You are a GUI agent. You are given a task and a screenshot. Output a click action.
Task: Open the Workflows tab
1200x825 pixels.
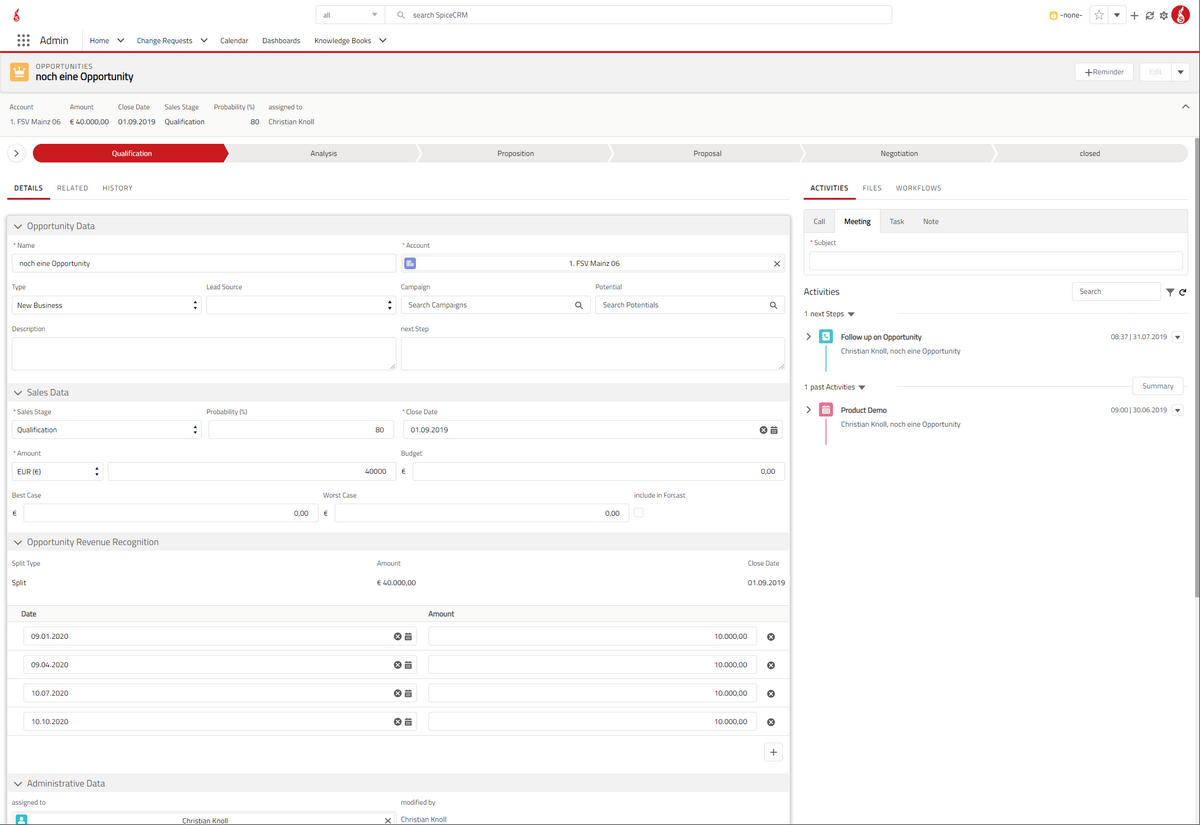[918, 188]
